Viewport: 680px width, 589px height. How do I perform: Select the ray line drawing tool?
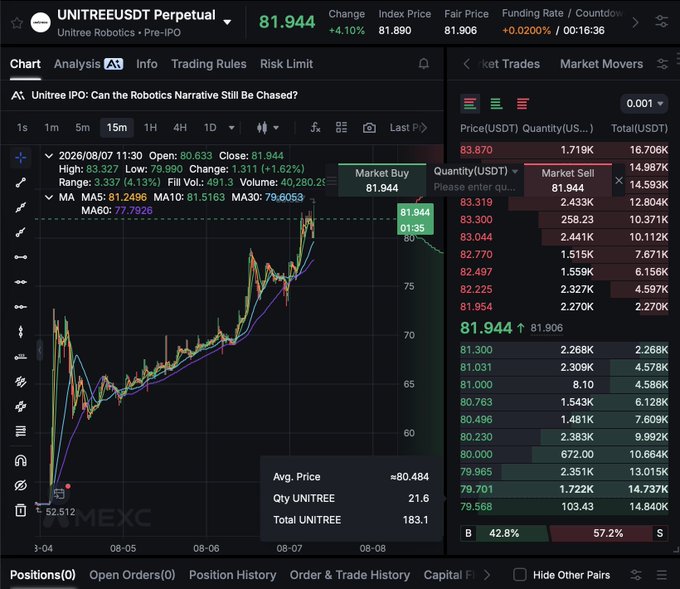(x=20, y=232)
